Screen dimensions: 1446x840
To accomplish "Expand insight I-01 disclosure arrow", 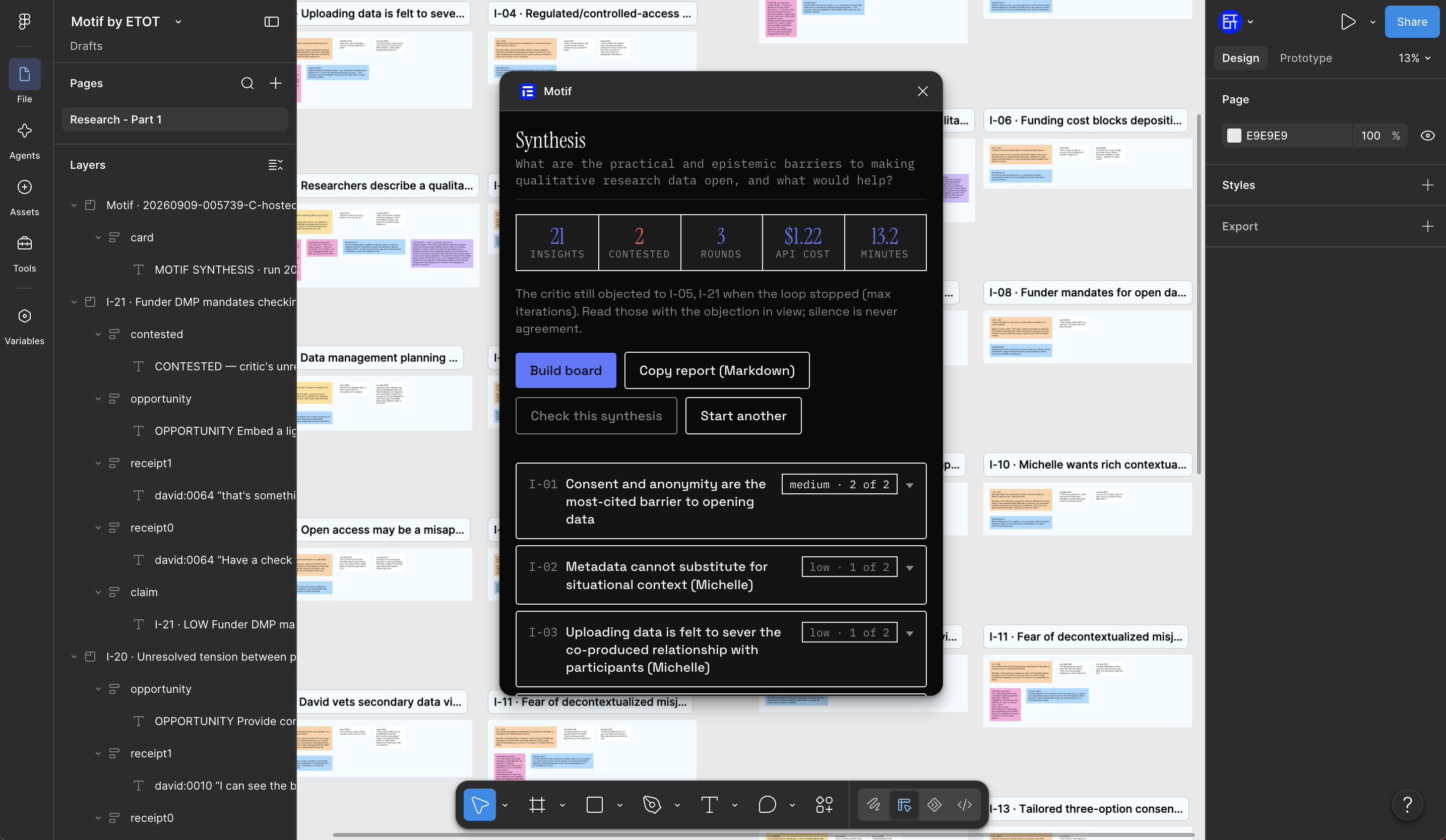I will [910, 485].
